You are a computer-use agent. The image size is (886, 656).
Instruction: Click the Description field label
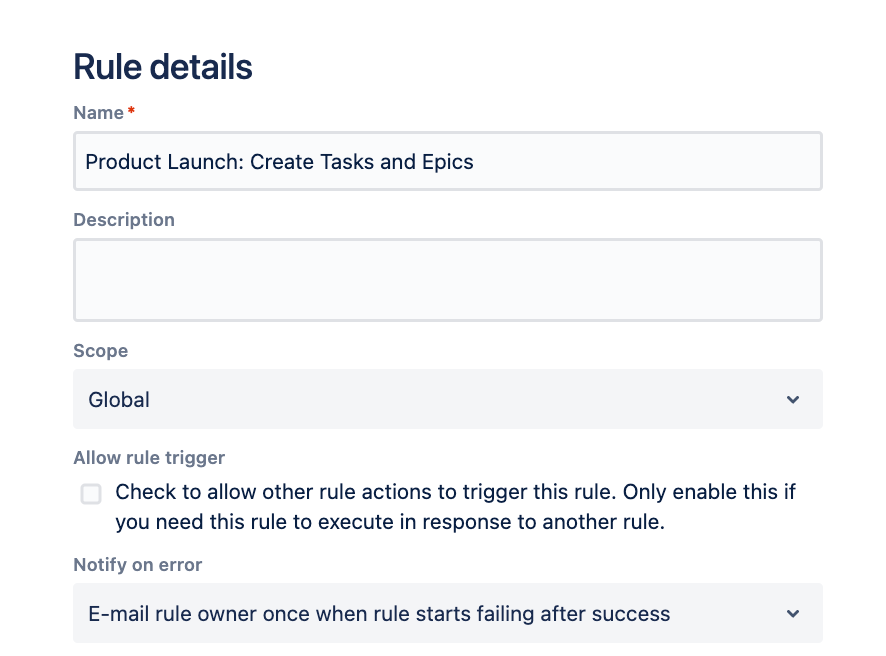coord(124,220)
